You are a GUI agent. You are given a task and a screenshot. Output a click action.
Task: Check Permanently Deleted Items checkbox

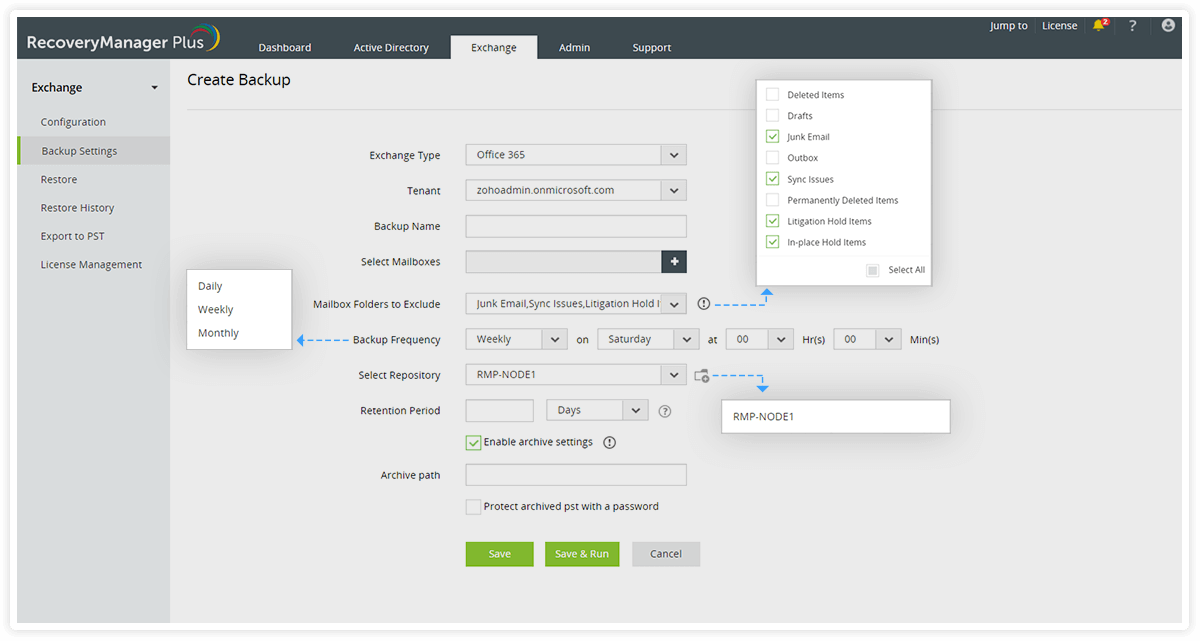click(x=772, y=200)
